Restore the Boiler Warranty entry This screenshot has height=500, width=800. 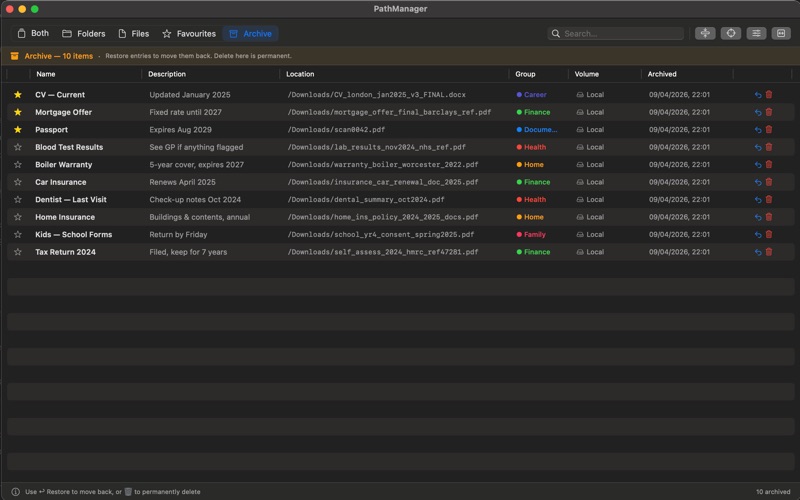(758, 165)
